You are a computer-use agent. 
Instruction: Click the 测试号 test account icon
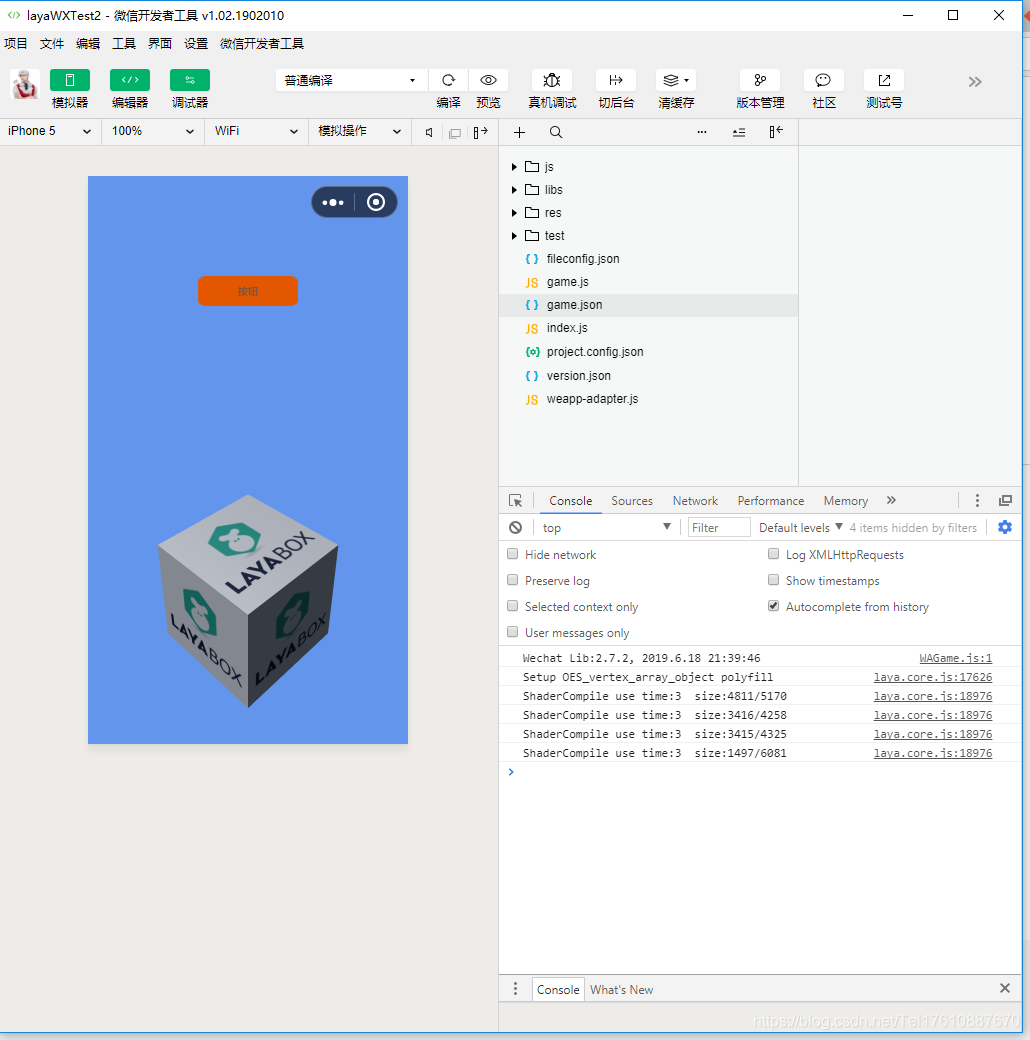pyautogui.click(x=884, y=80)
